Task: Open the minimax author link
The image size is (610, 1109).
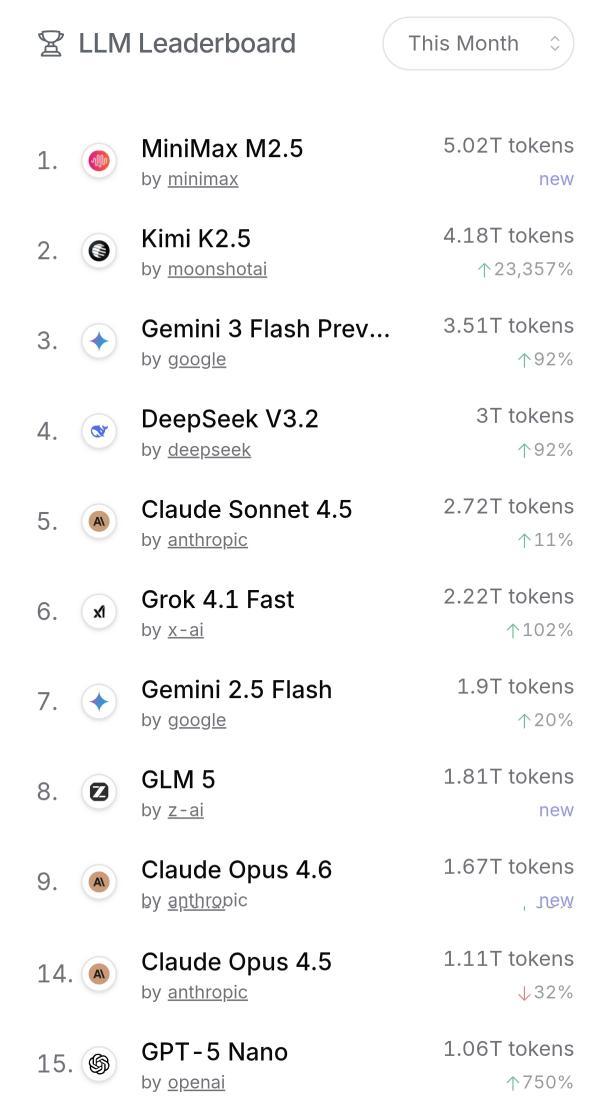Action: click(203, 180)
